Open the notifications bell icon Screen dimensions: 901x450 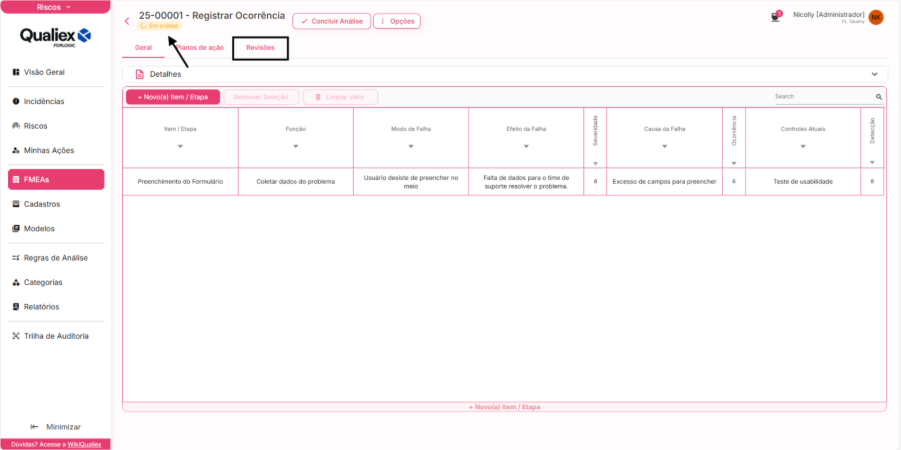(775, 17)
